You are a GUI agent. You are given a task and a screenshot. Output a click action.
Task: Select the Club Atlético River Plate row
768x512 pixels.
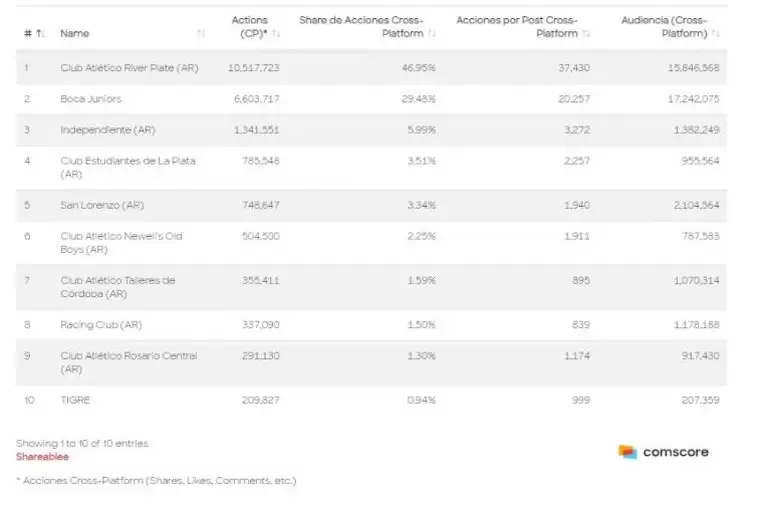tap(130, 68)
